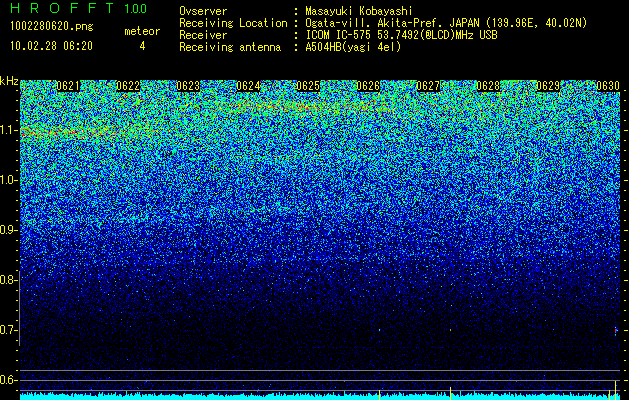Click the Receiving antenna label
This screenshot has width=629, height=400.
tap(230, 47)
